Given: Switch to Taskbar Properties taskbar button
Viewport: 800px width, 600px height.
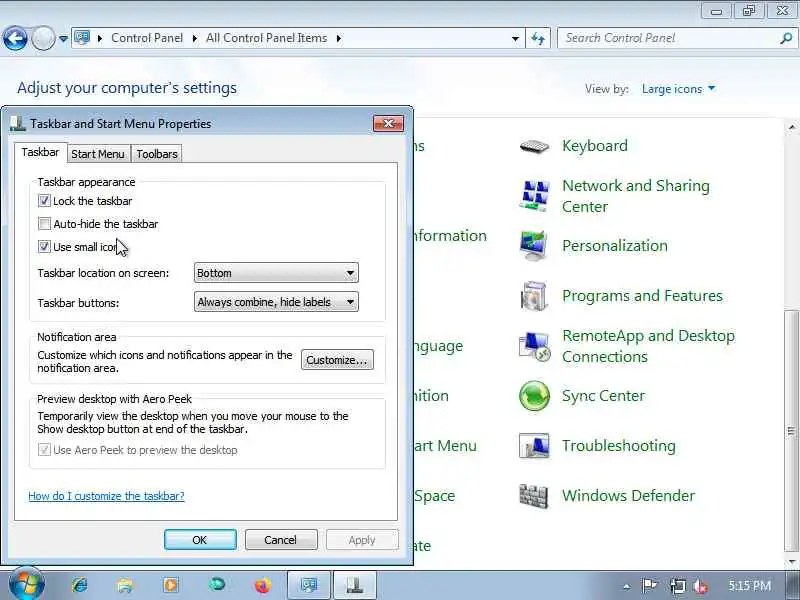Looking at the screenshot, I should point(355,585).
